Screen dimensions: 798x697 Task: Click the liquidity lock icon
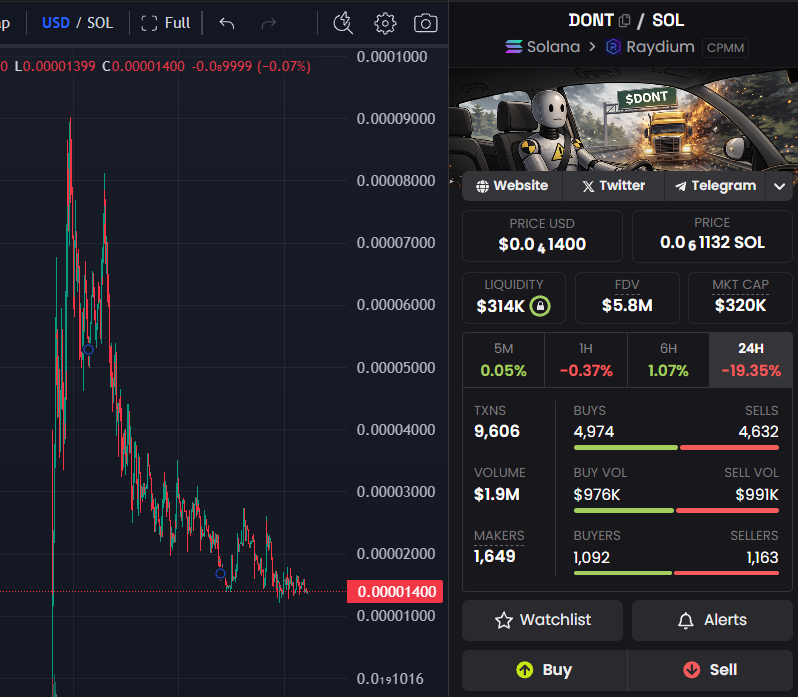point(540,306)
